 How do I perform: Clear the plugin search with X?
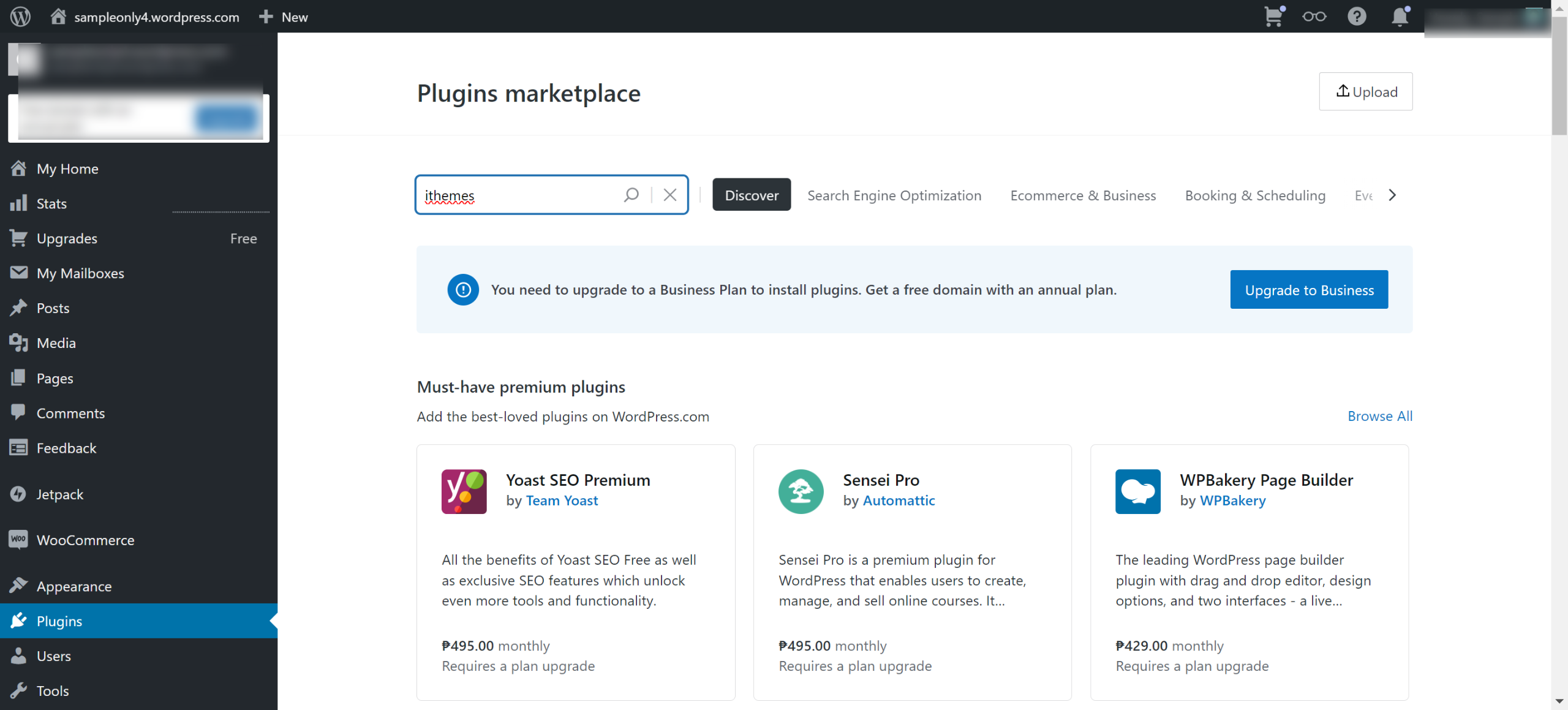[670, 195]
